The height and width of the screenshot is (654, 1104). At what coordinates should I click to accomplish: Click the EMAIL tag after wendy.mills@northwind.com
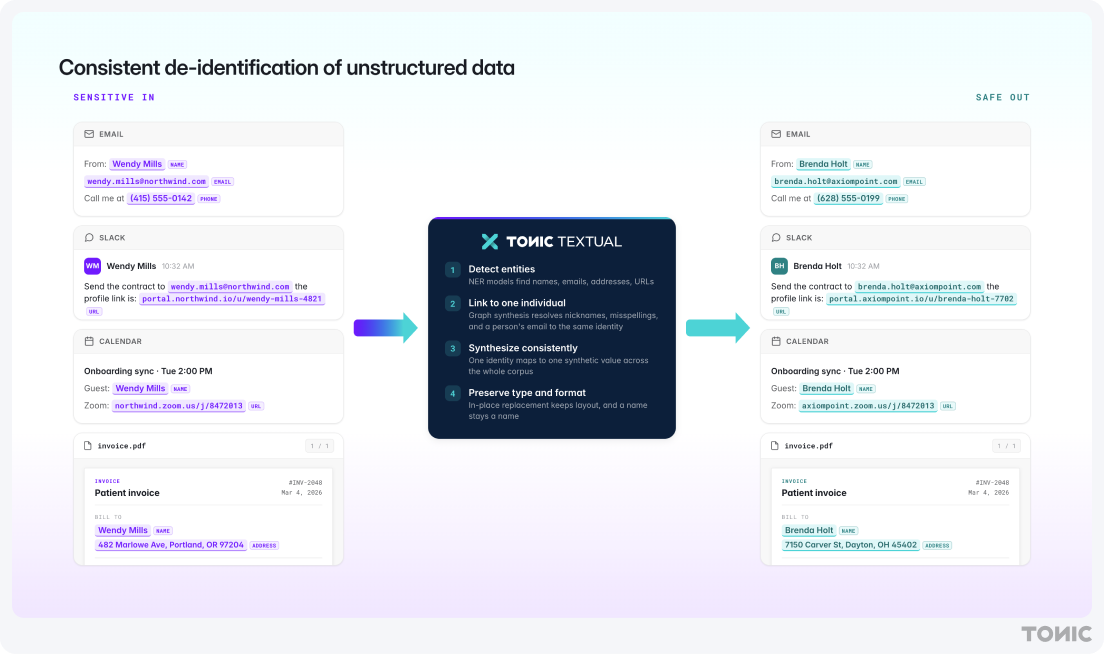coord(222,182)
